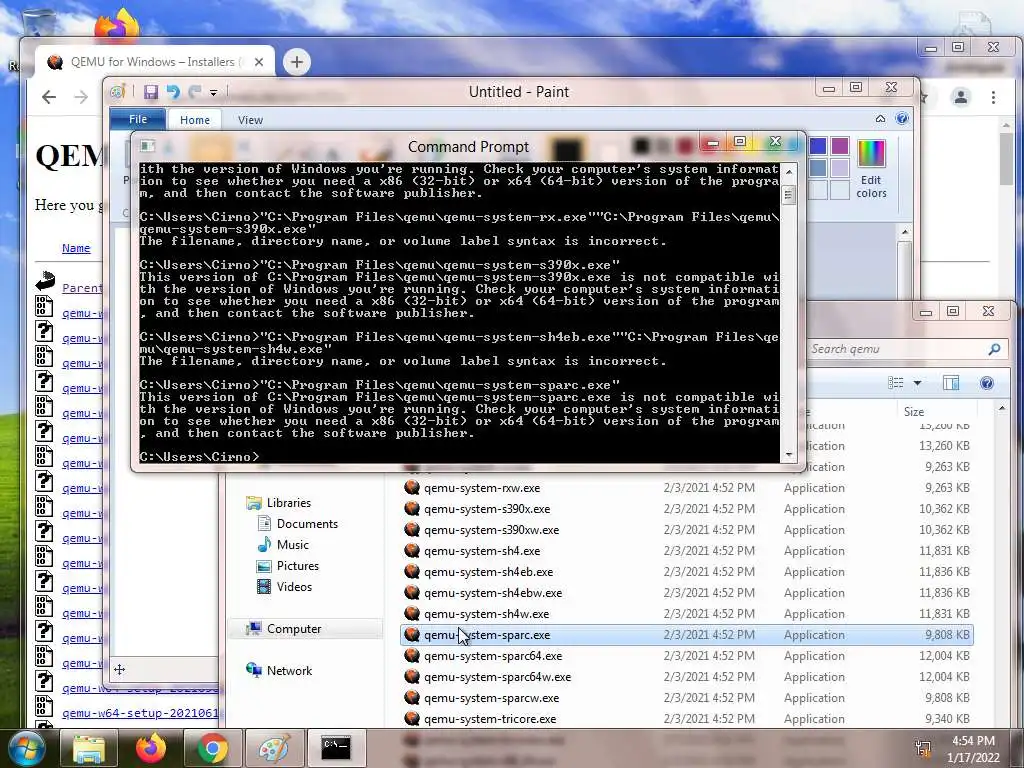Open Paint Help with the blue question mark

[x=902, y=119]
